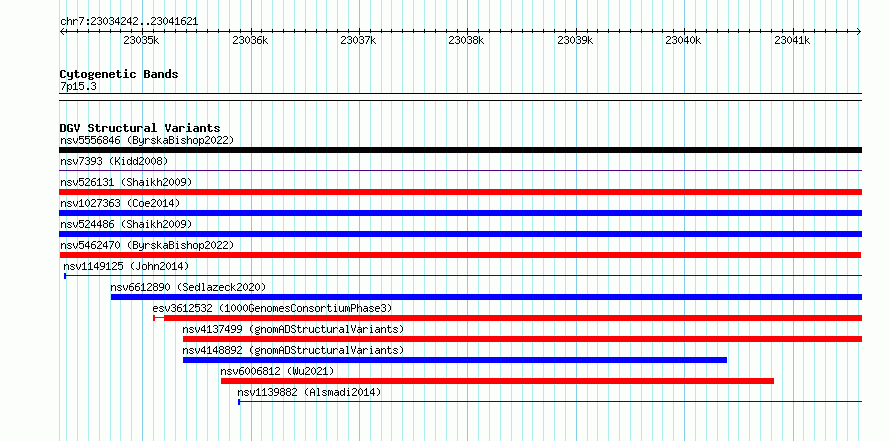The image size is (890, 441).
Task: Click the thin blue nsv1149125 line
Action: [463, 276]
